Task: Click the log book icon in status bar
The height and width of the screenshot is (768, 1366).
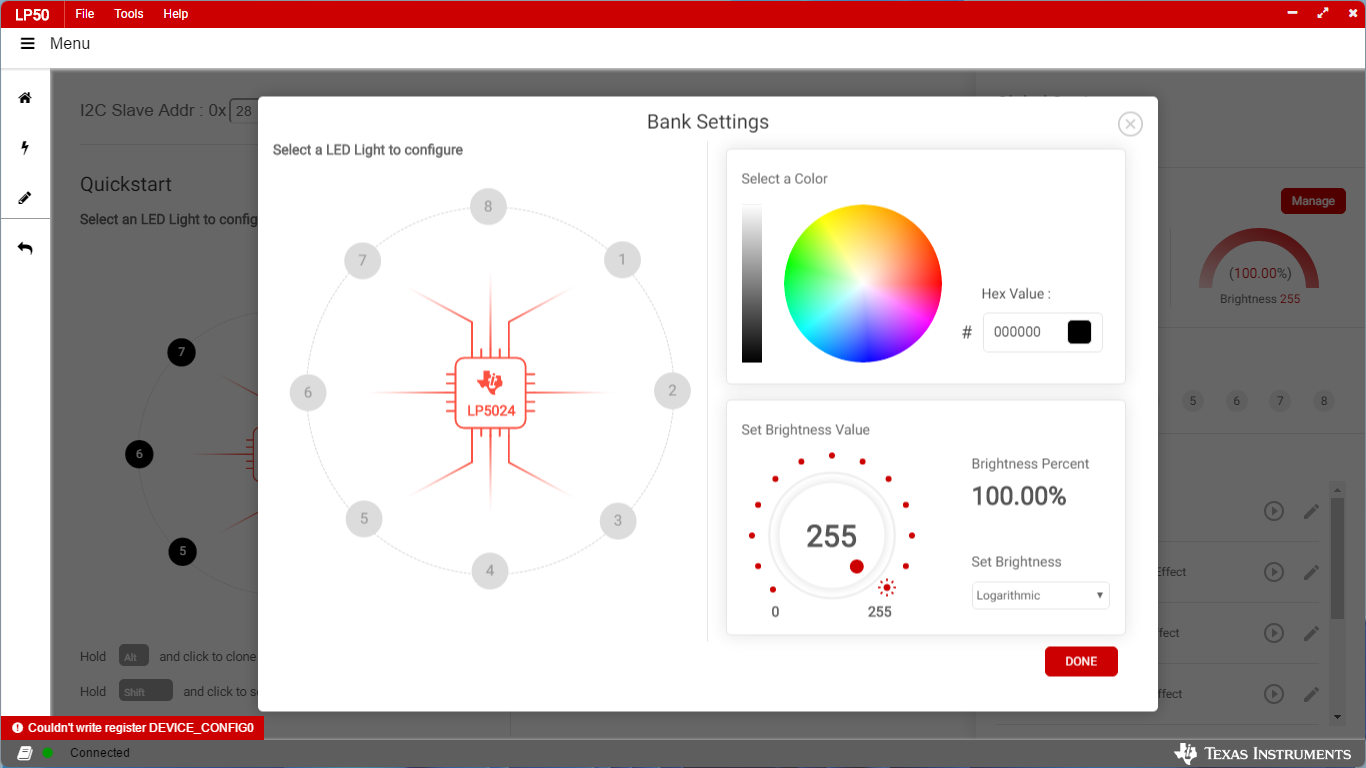Action: point(25,753)
